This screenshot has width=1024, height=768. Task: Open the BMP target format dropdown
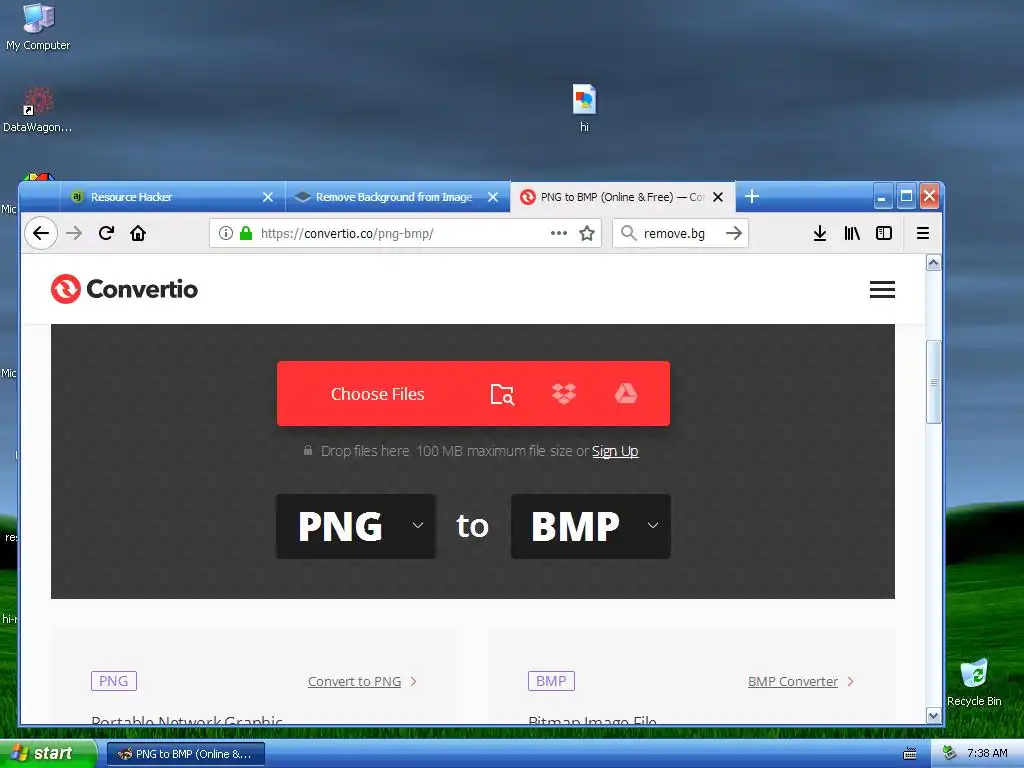click(590, 526)
